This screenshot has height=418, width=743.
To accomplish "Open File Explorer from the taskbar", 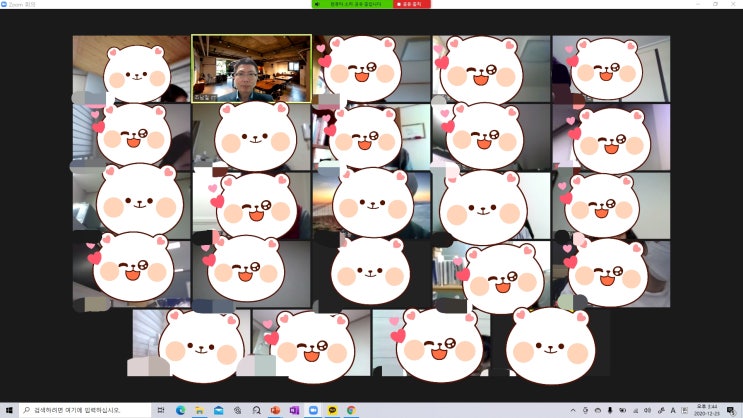I will pos(199,410).
